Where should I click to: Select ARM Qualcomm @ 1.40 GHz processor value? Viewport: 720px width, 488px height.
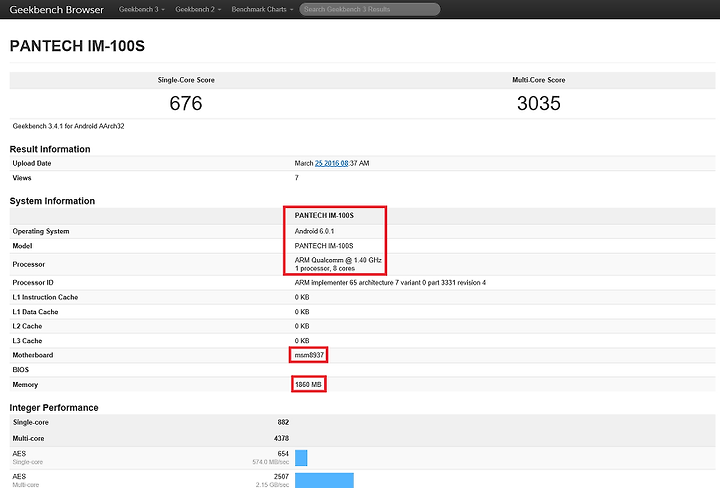(338, 260)
